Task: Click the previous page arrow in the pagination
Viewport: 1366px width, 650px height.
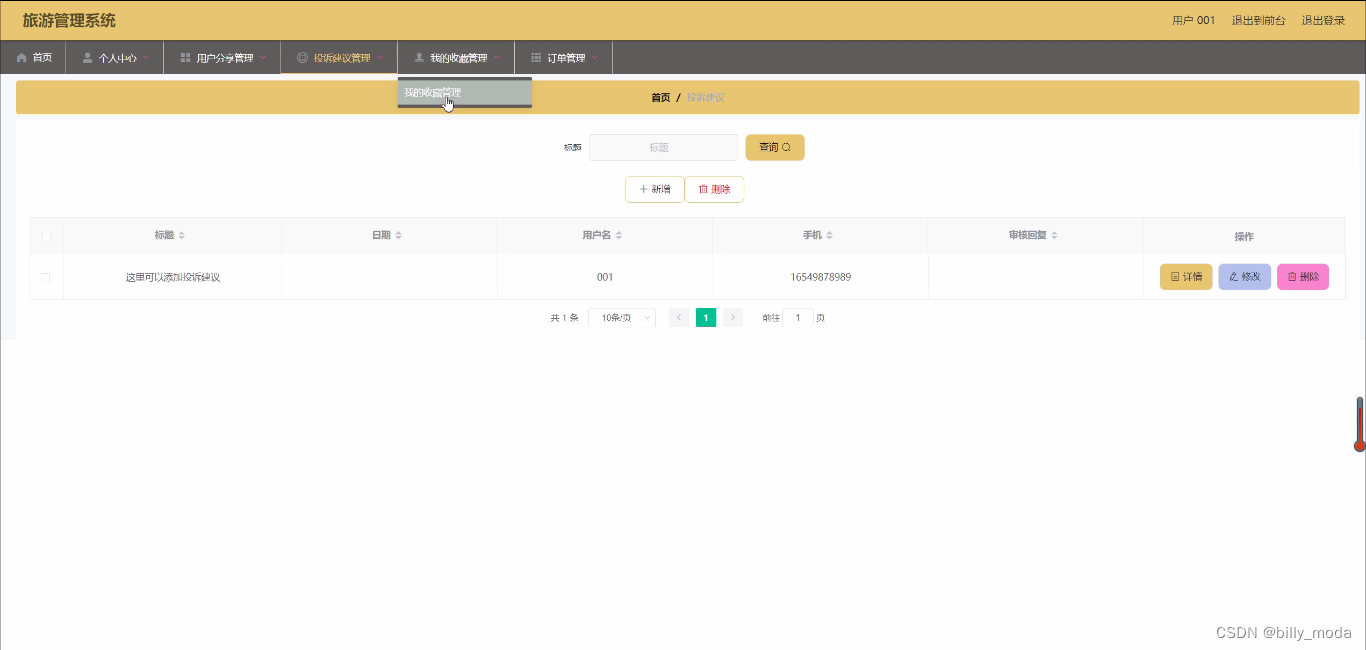Action: click(x=679, y=318)
